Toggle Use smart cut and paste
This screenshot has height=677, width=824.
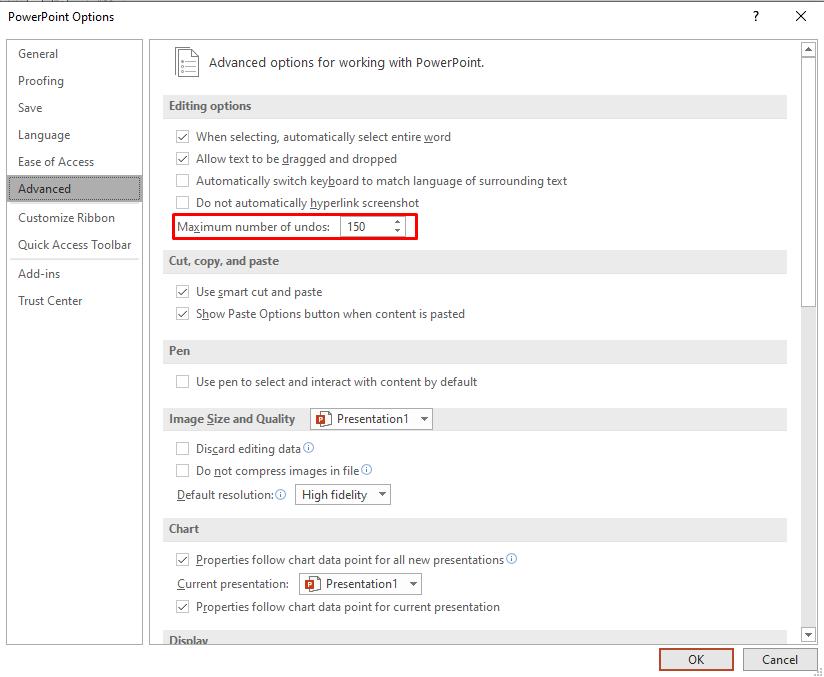182,292
